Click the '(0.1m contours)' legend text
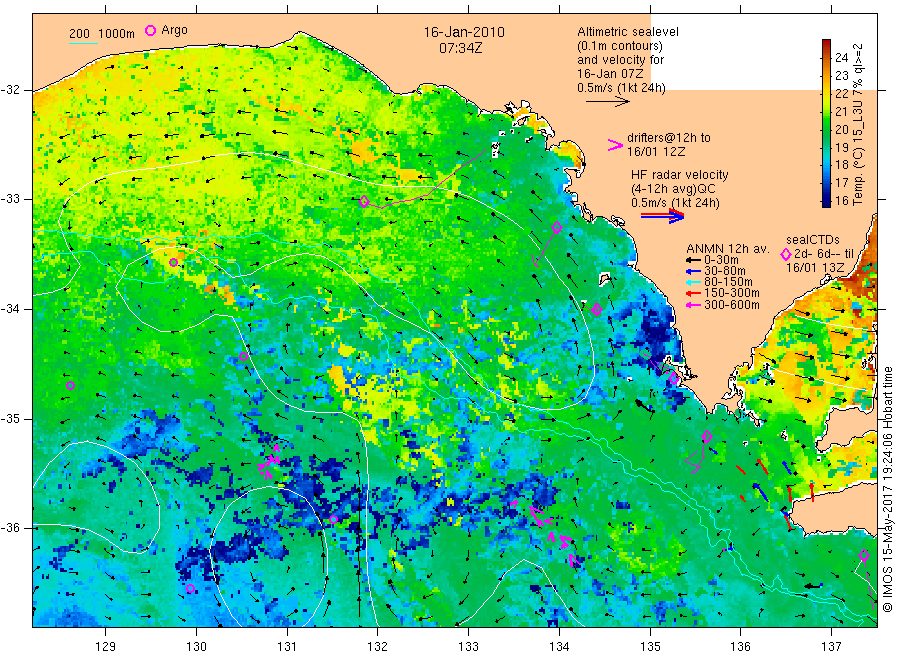Screen dimensions: 900x660 620,46
